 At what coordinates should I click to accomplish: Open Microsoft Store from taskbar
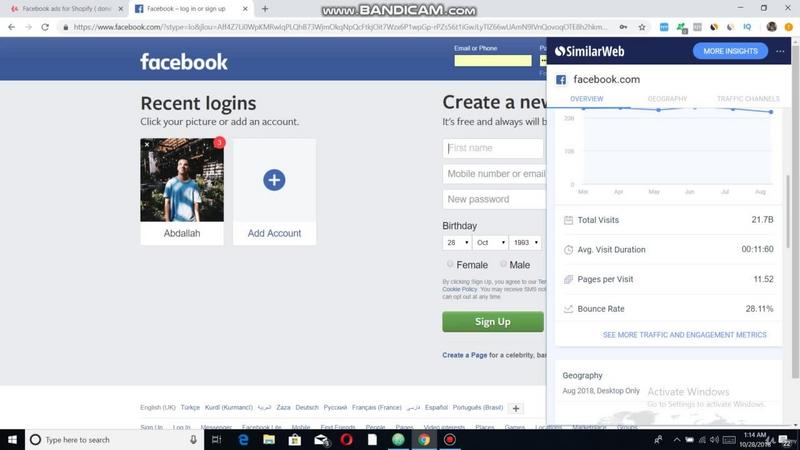294,439
